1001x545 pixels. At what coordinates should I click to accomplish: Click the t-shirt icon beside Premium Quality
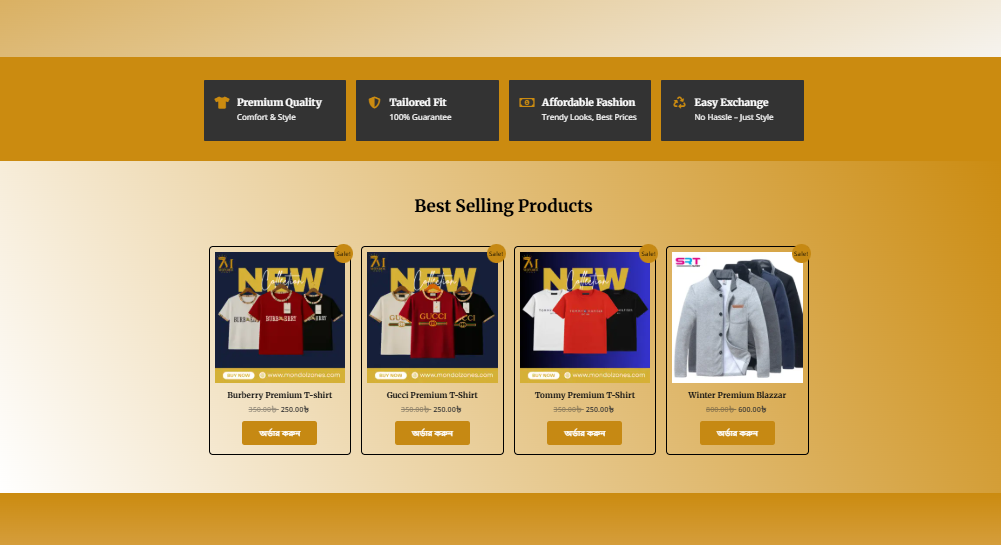point(222,102)
